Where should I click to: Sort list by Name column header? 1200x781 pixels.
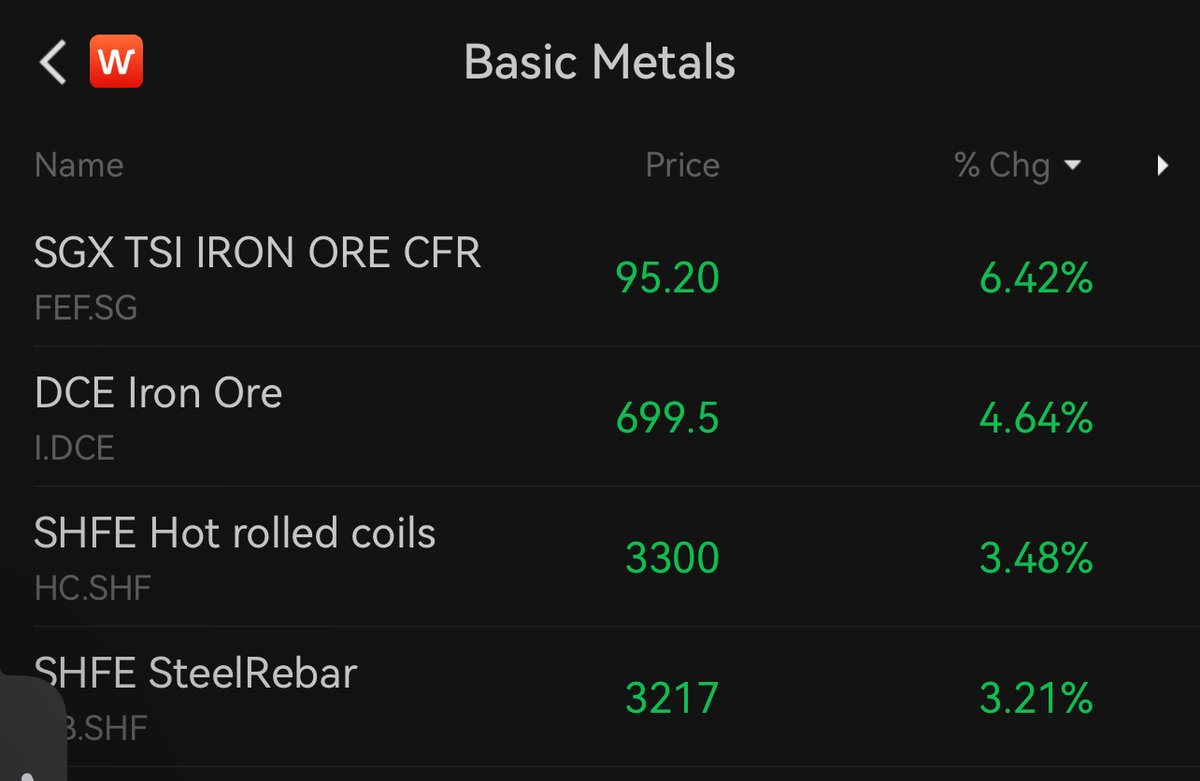pos(79,165)
